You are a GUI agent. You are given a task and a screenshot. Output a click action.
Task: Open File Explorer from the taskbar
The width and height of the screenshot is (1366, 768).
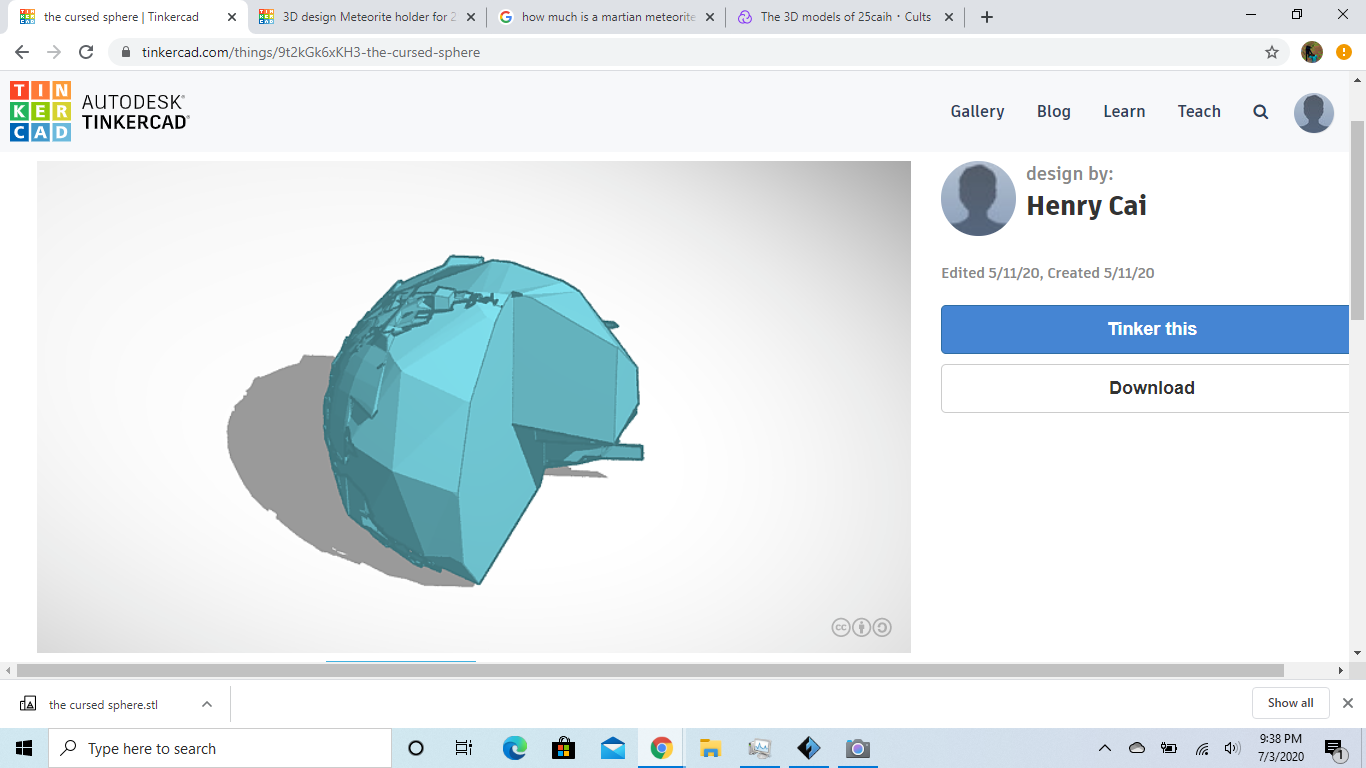coord(710,748)
